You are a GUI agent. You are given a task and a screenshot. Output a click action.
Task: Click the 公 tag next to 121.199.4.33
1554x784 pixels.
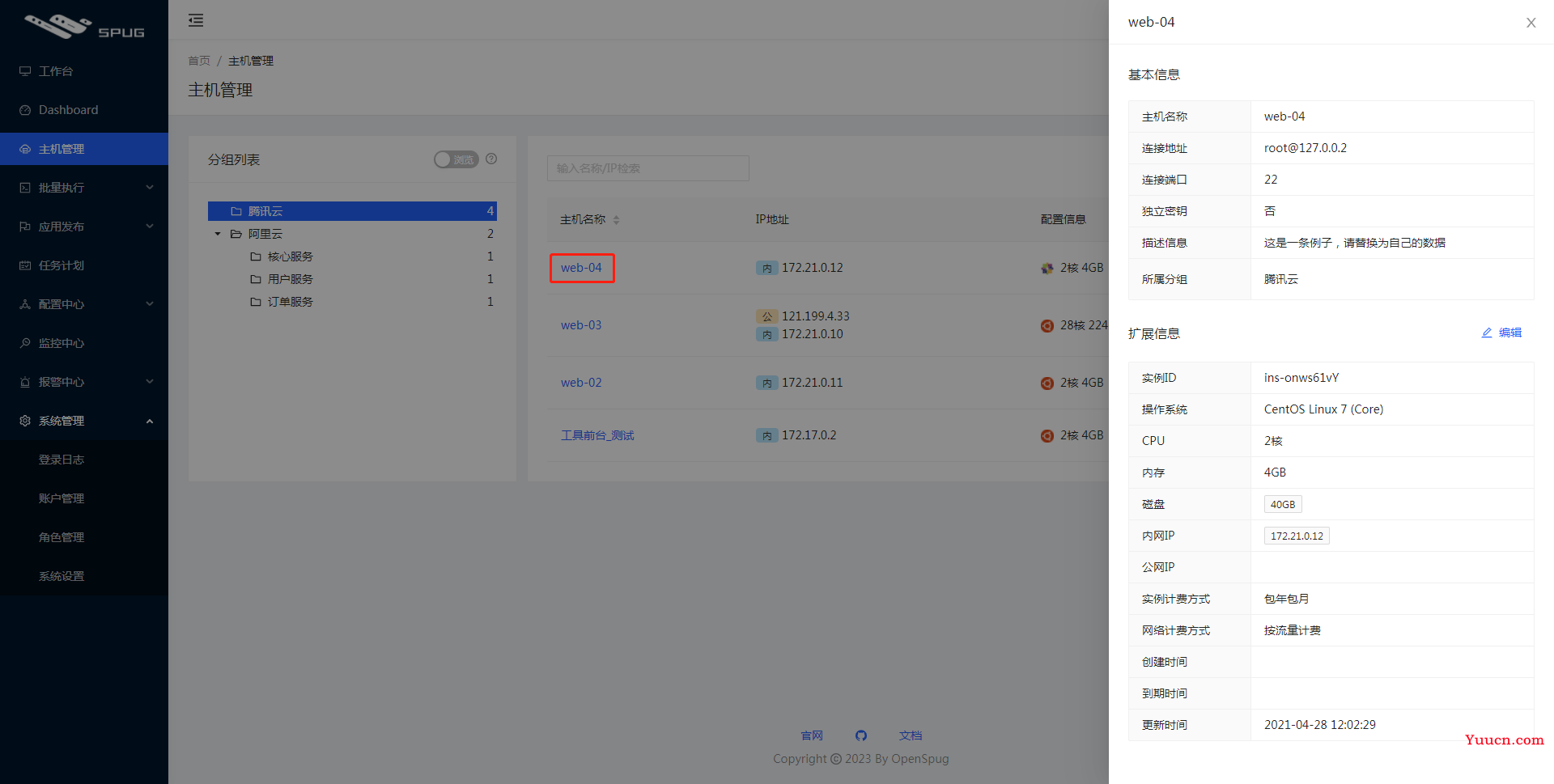[x=766, y=316]
